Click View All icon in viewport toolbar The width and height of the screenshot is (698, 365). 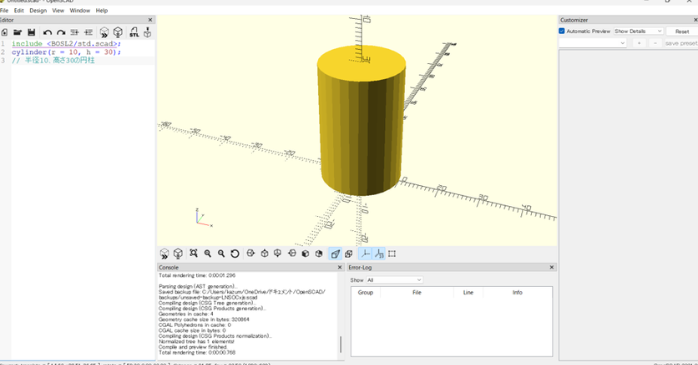[x=194, y=253]
